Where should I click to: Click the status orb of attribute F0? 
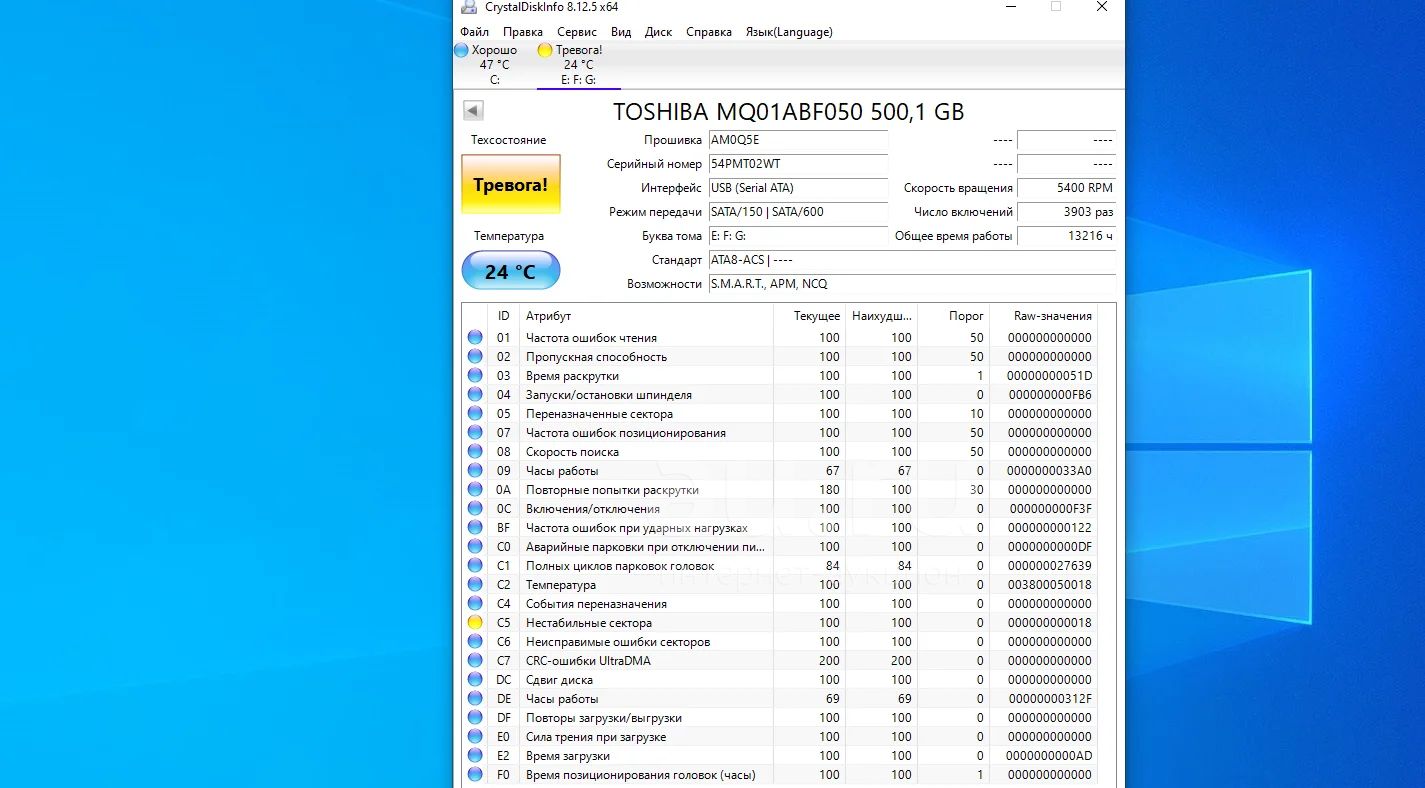click(475, 774)
